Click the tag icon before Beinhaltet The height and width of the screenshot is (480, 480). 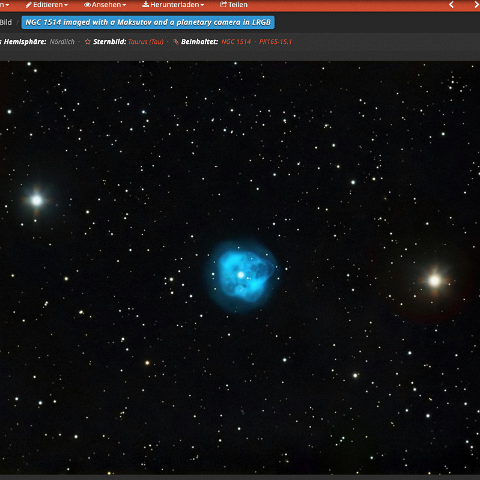pyautogui.click(x=176, y=42)
